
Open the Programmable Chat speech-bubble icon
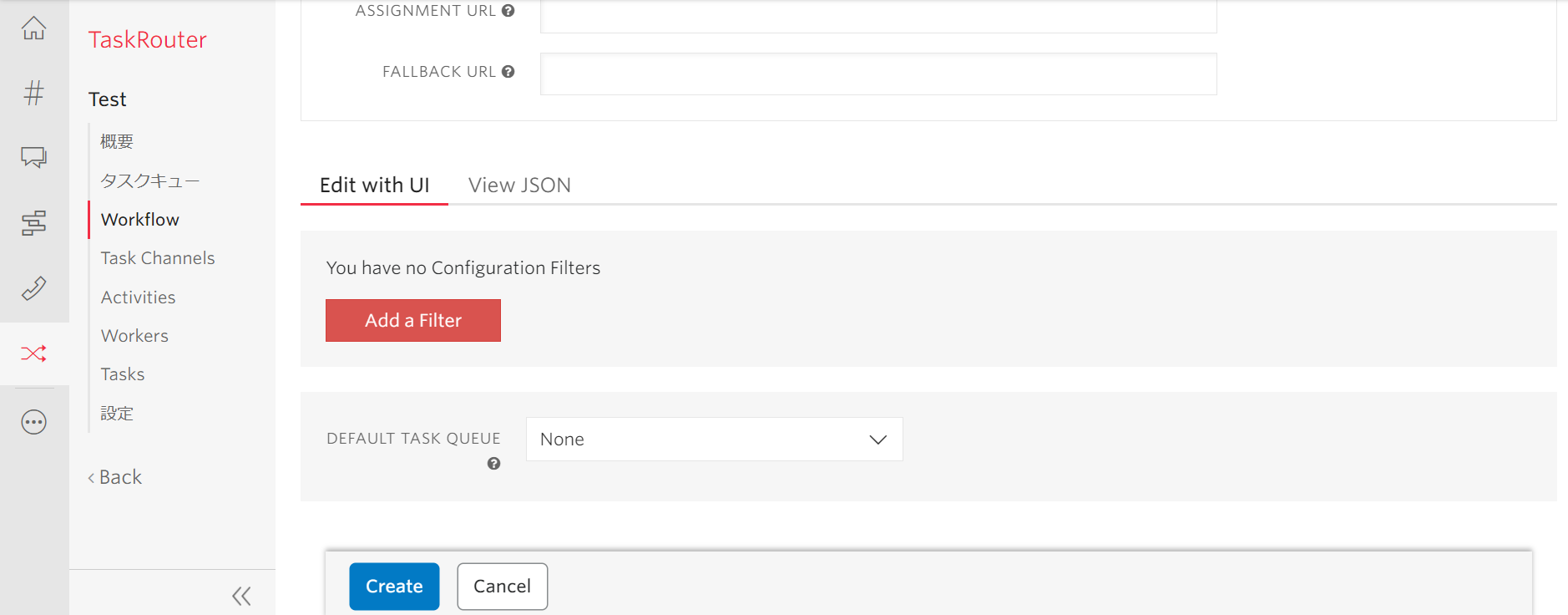tap(33, 157)
